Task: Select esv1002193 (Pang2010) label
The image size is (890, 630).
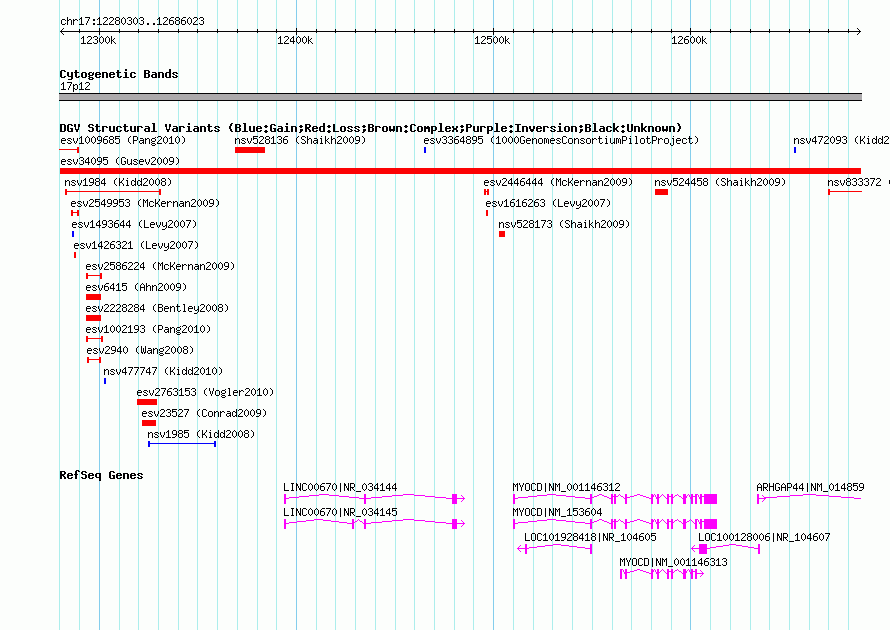Action: pos(148,329)
